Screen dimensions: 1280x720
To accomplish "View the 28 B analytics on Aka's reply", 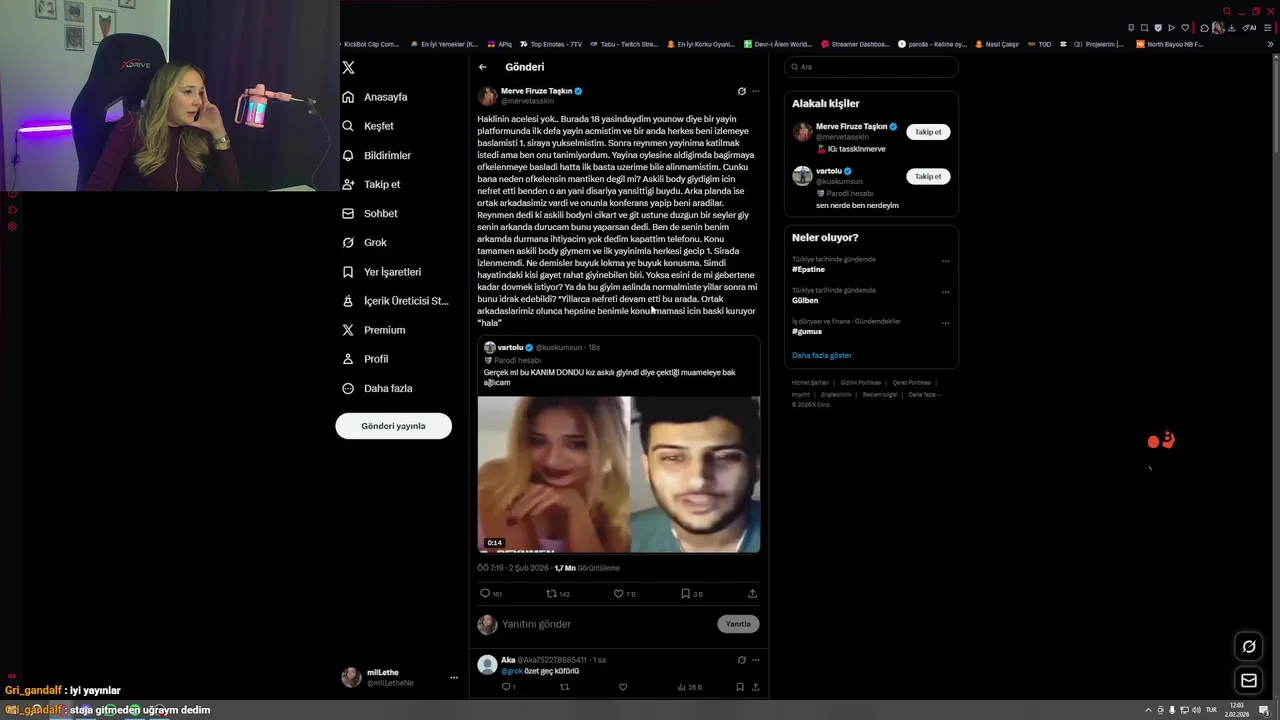I will [690, 687].
